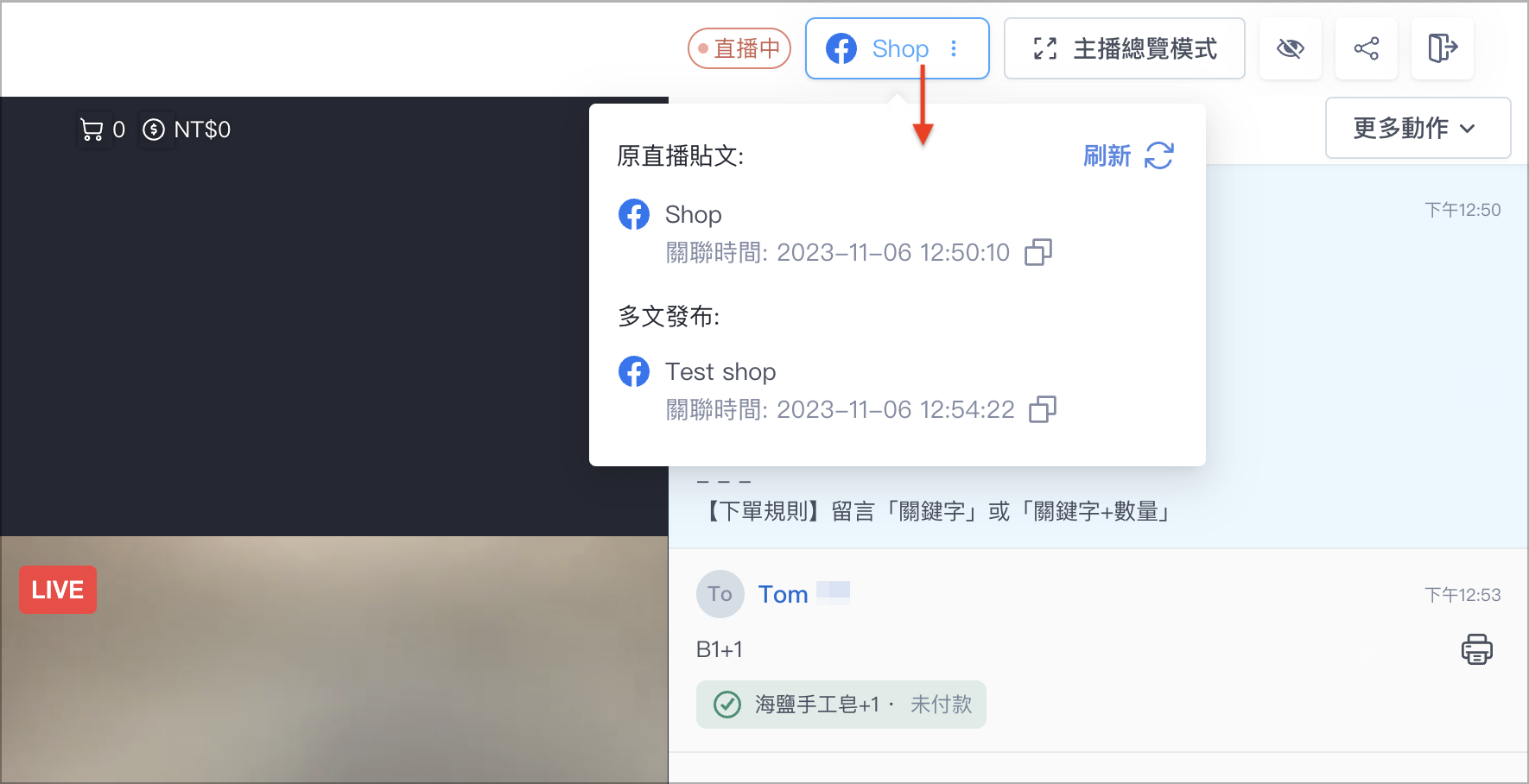Copy the Shop post link icon

click(1038, 252)
